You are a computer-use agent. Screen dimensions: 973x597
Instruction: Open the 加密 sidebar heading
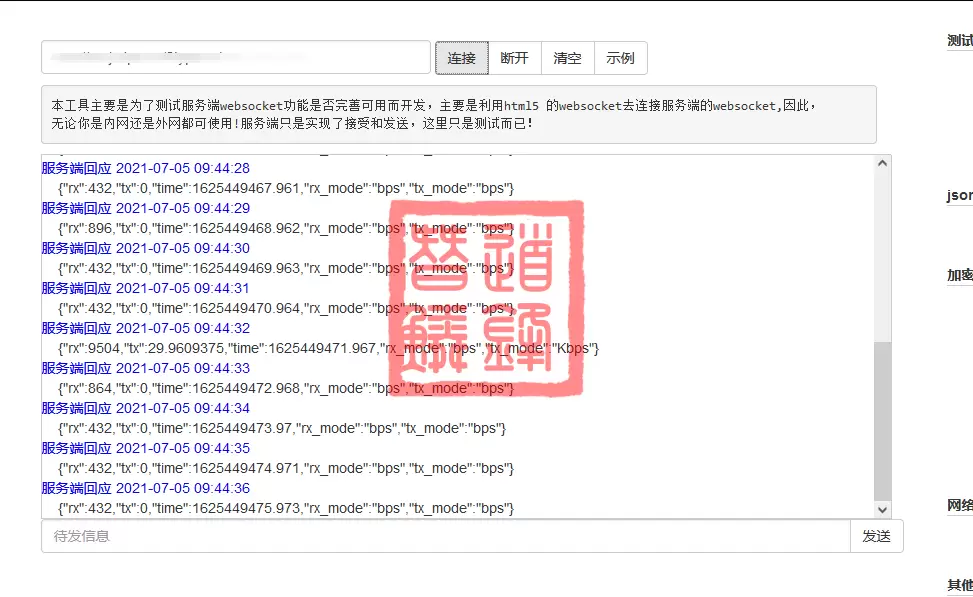[959, 275]
